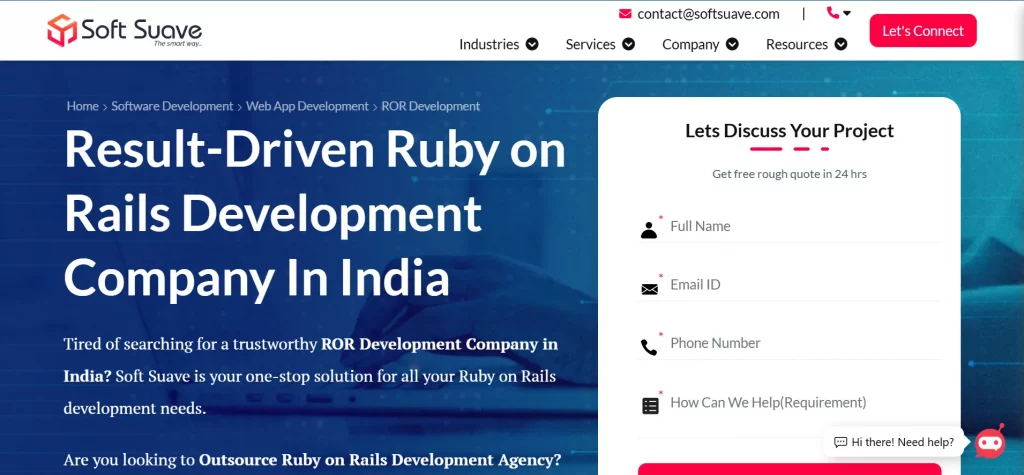Click the phone icon beside Phone Number
Screen dimensions: 1024x475
click(x=649, y=346)
